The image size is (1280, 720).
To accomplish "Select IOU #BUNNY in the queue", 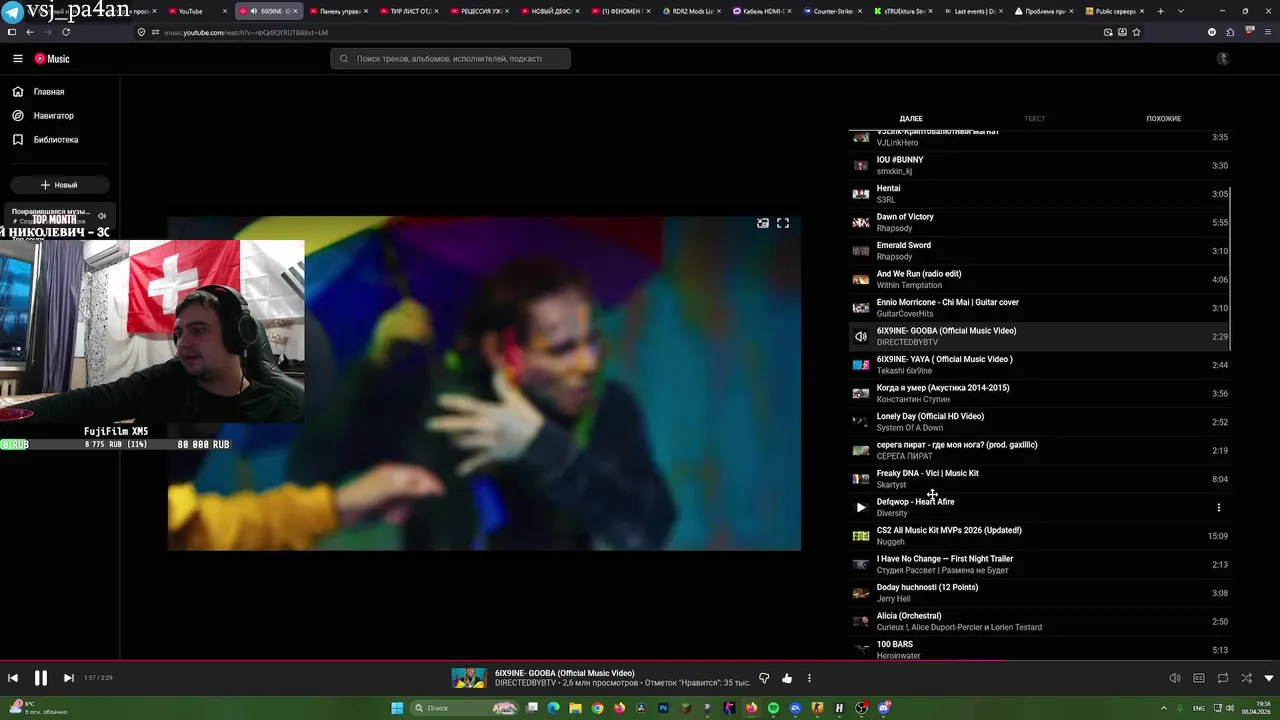I will (x=1040, y=166).
